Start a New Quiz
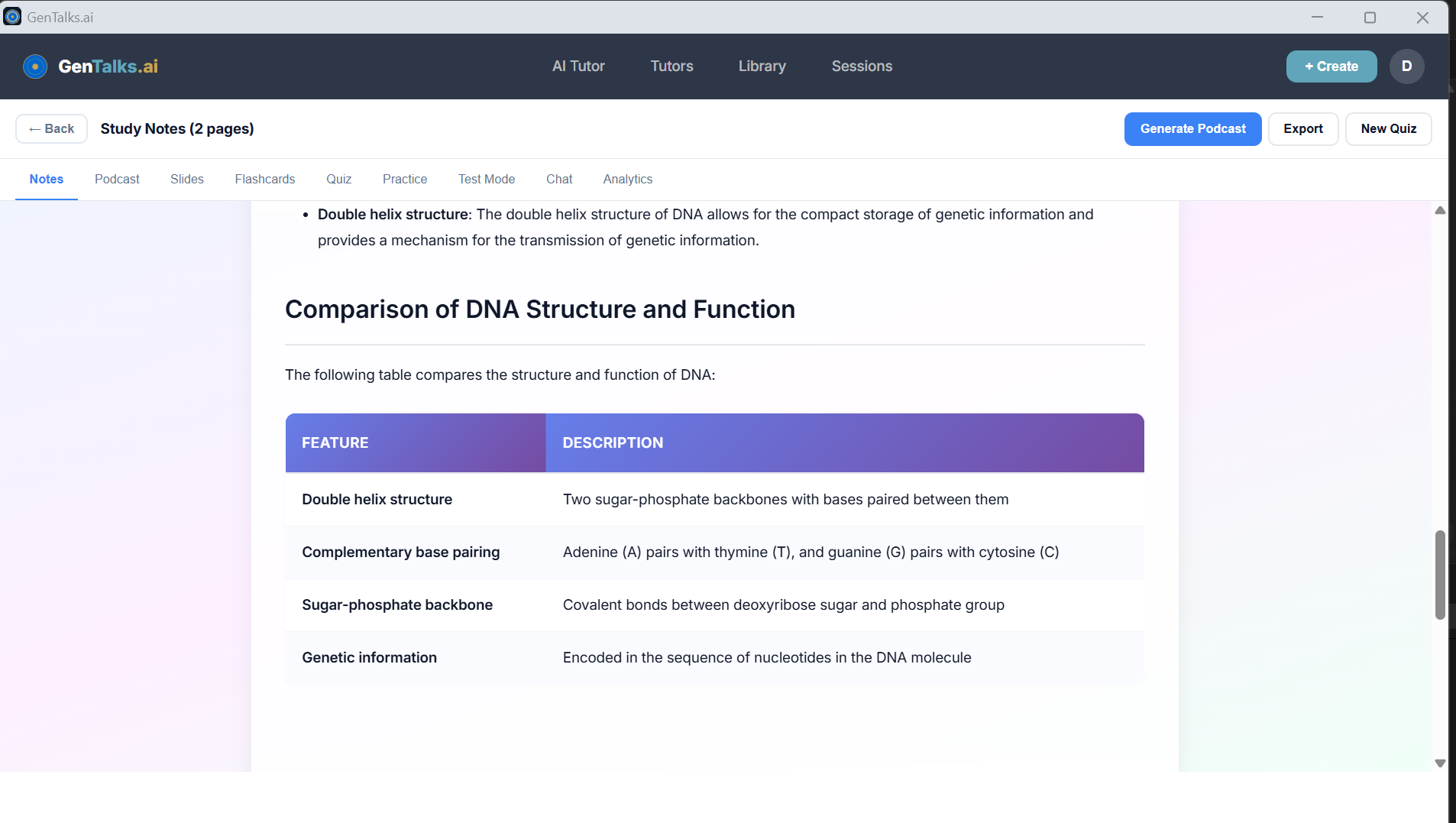This screenshot has width=1456, height=823. [1388, 128]
